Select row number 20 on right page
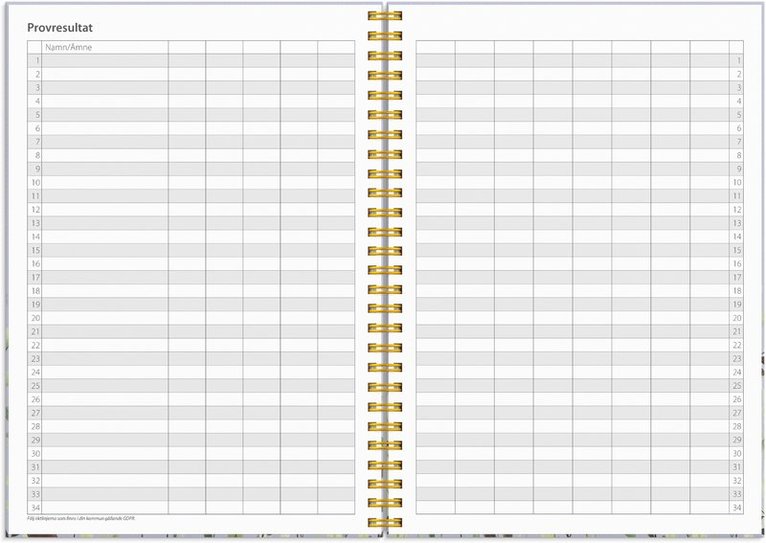 (736, 318)
